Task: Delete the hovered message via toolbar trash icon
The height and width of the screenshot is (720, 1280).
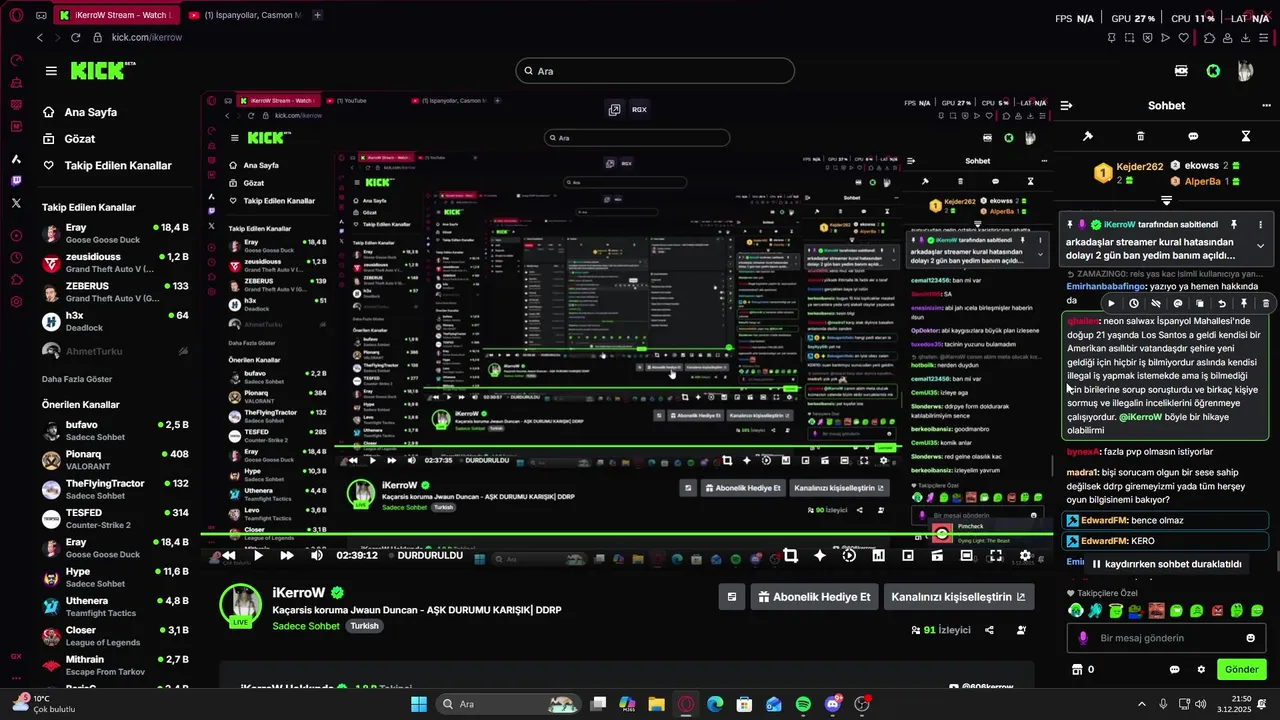Action: pos(1266,303)
